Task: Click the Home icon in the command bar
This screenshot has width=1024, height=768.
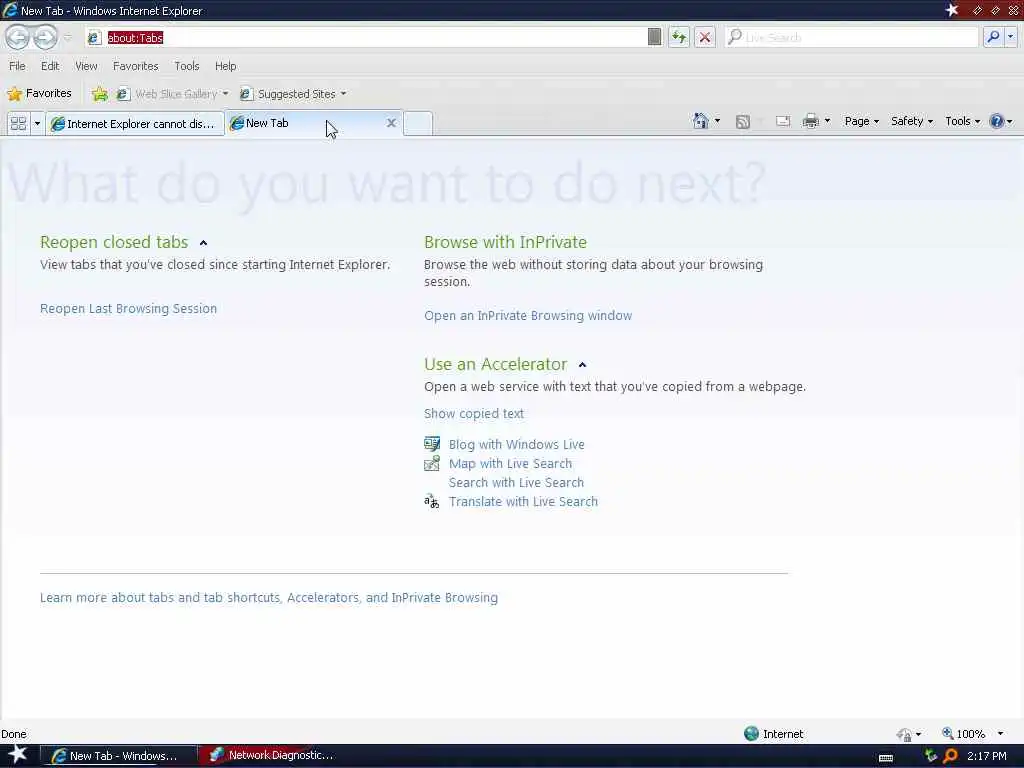Action: click(700, 121)
